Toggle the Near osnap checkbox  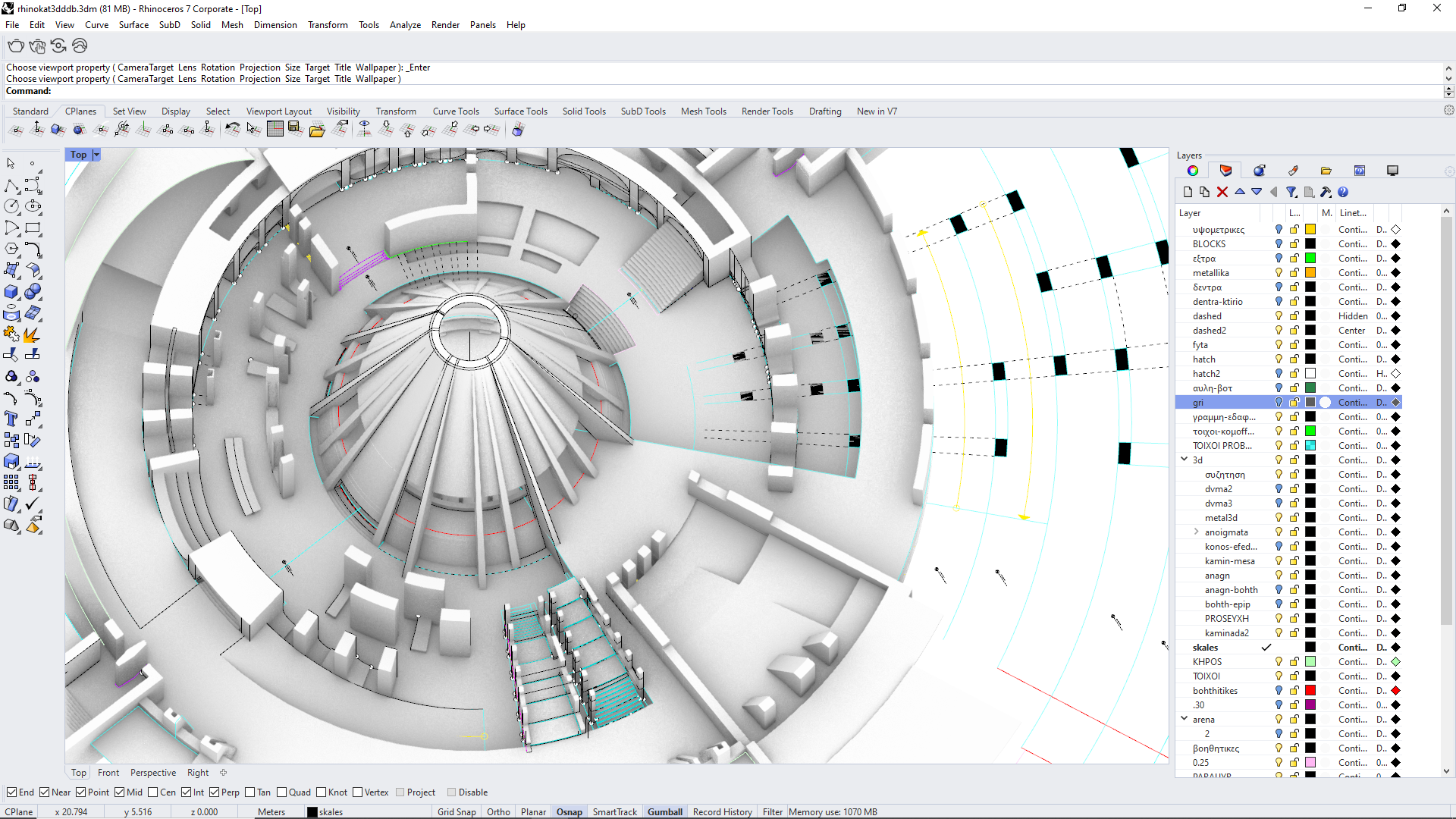point(44,792)
